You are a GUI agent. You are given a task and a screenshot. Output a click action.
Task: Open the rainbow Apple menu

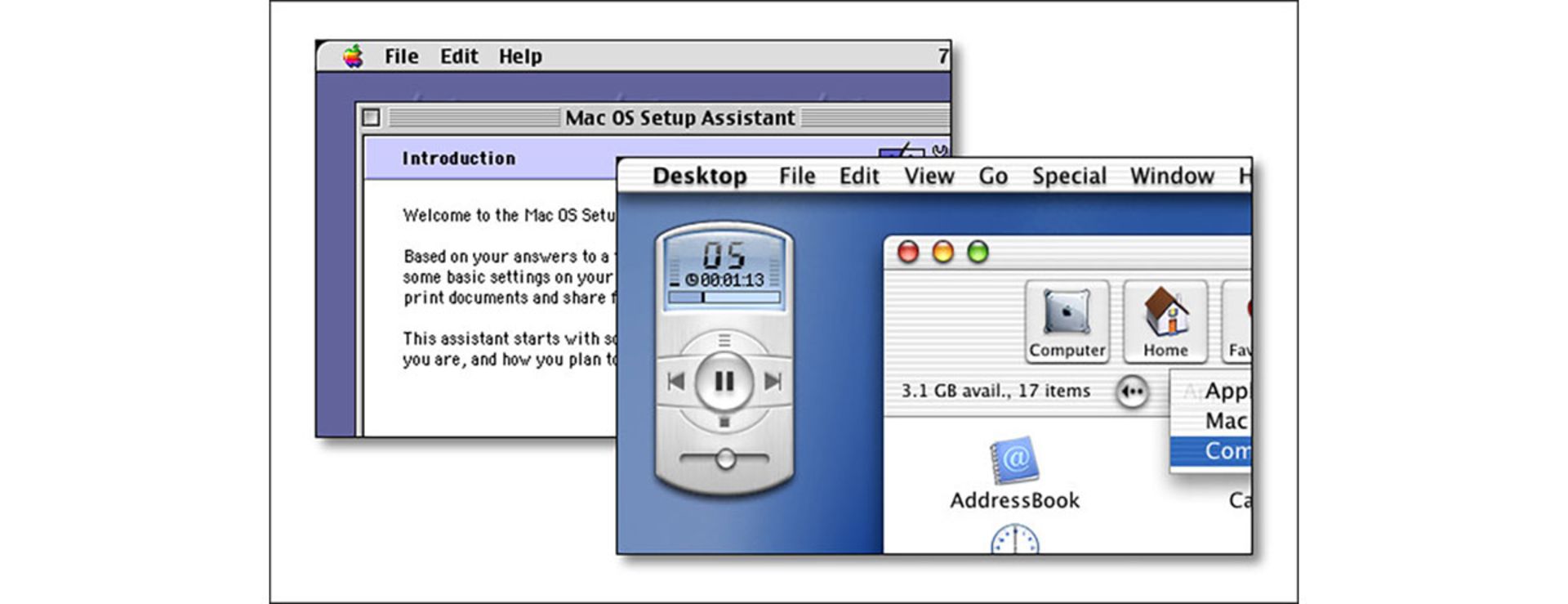[353, 56]
